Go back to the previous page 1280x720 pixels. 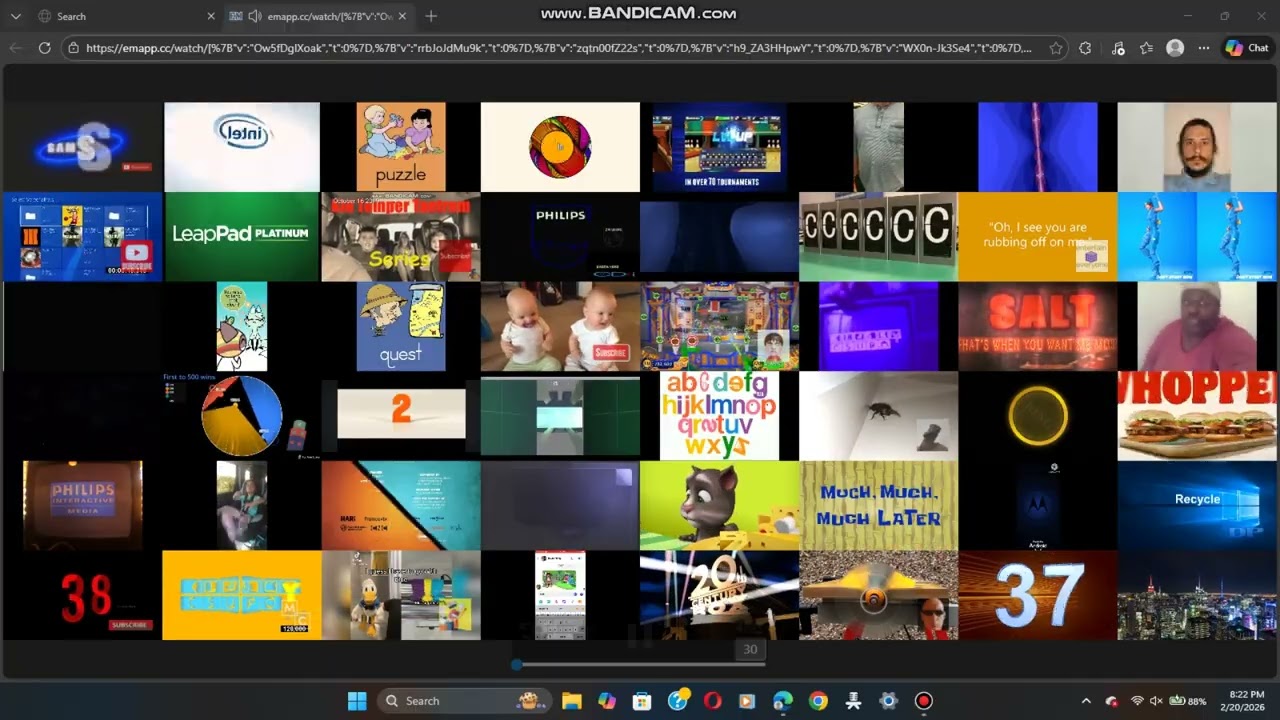(x=16, y=47)
